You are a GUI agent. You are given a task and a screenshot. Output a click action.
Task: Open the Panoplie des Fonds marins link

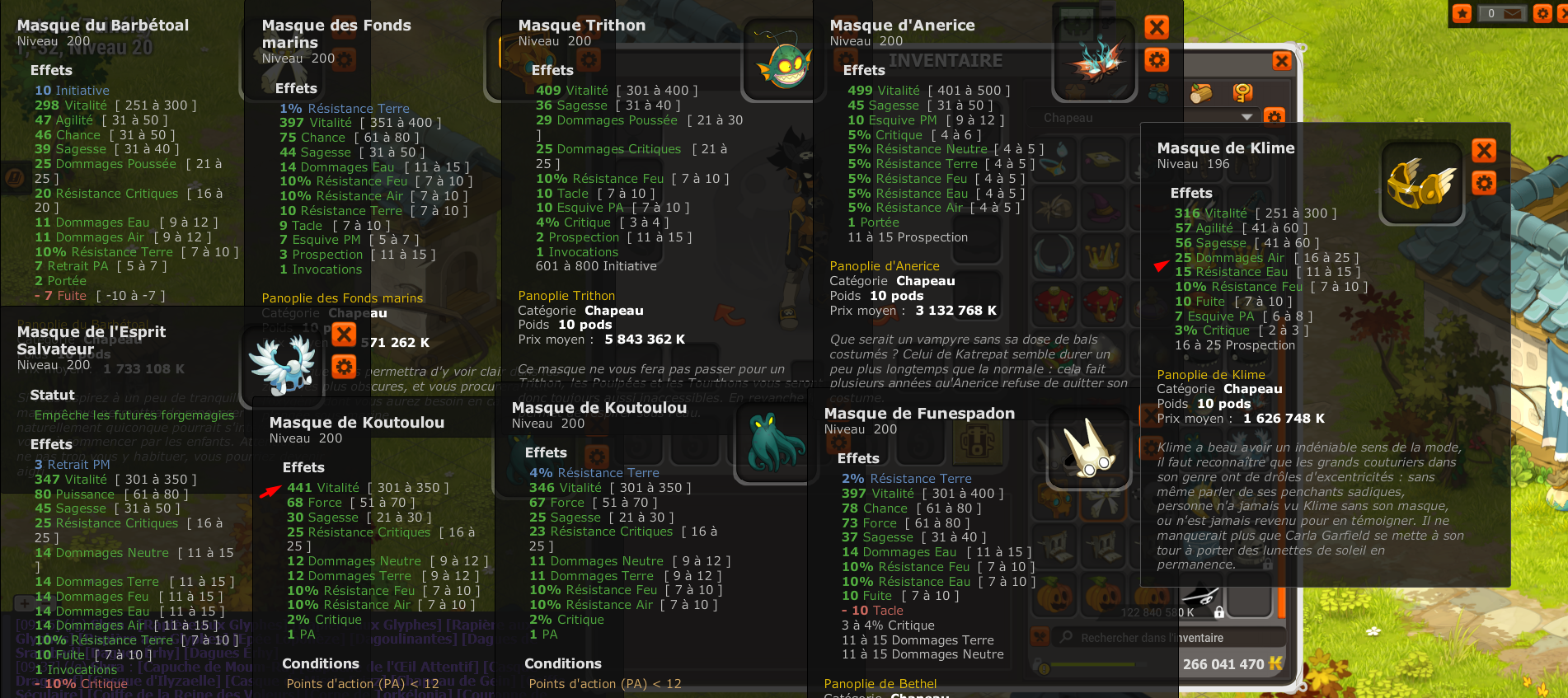pos(342,298)
